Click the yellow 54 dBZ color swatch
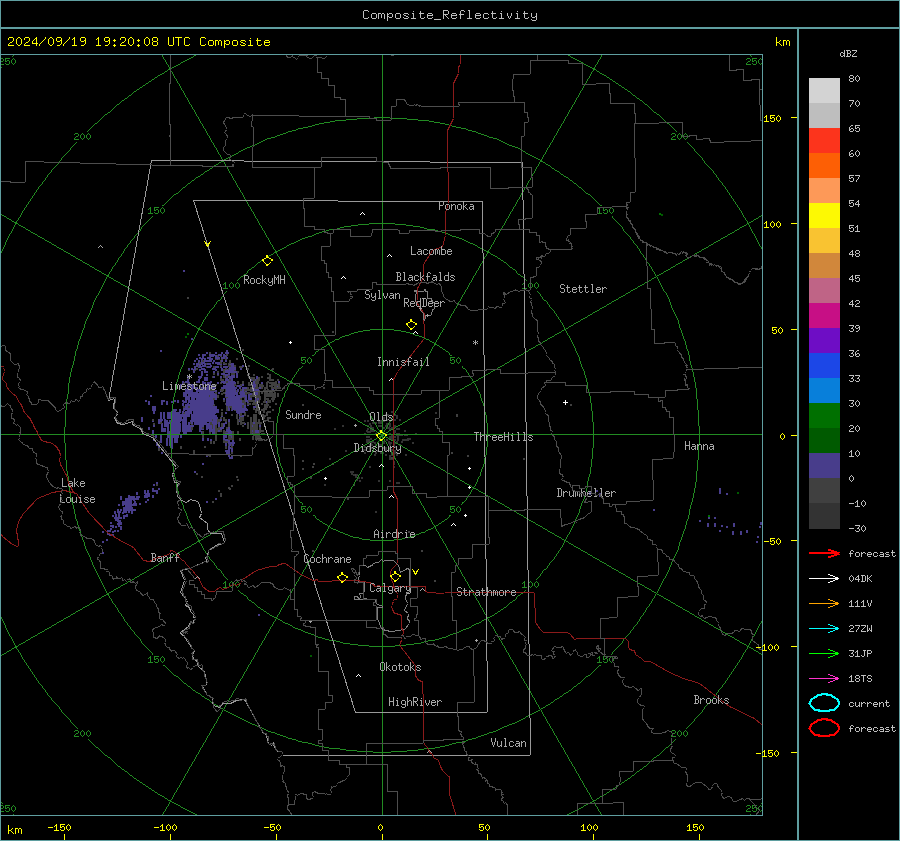Viewport: 900px width, 841px height. tap(824, 216)
